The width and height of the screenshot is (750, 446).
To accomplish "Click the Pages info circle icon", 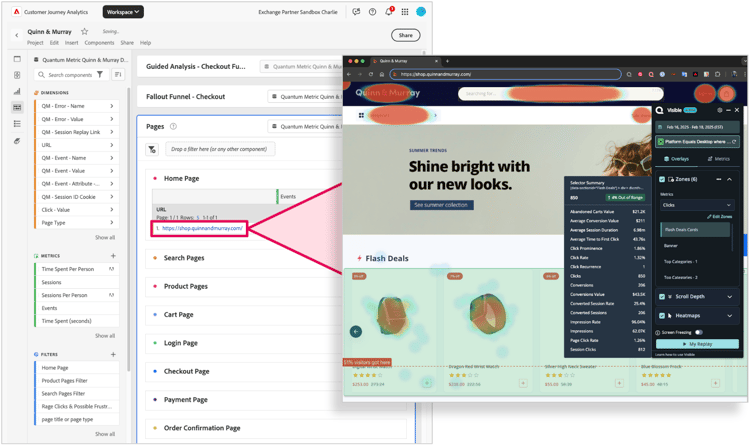I will [x=173, y=126].
